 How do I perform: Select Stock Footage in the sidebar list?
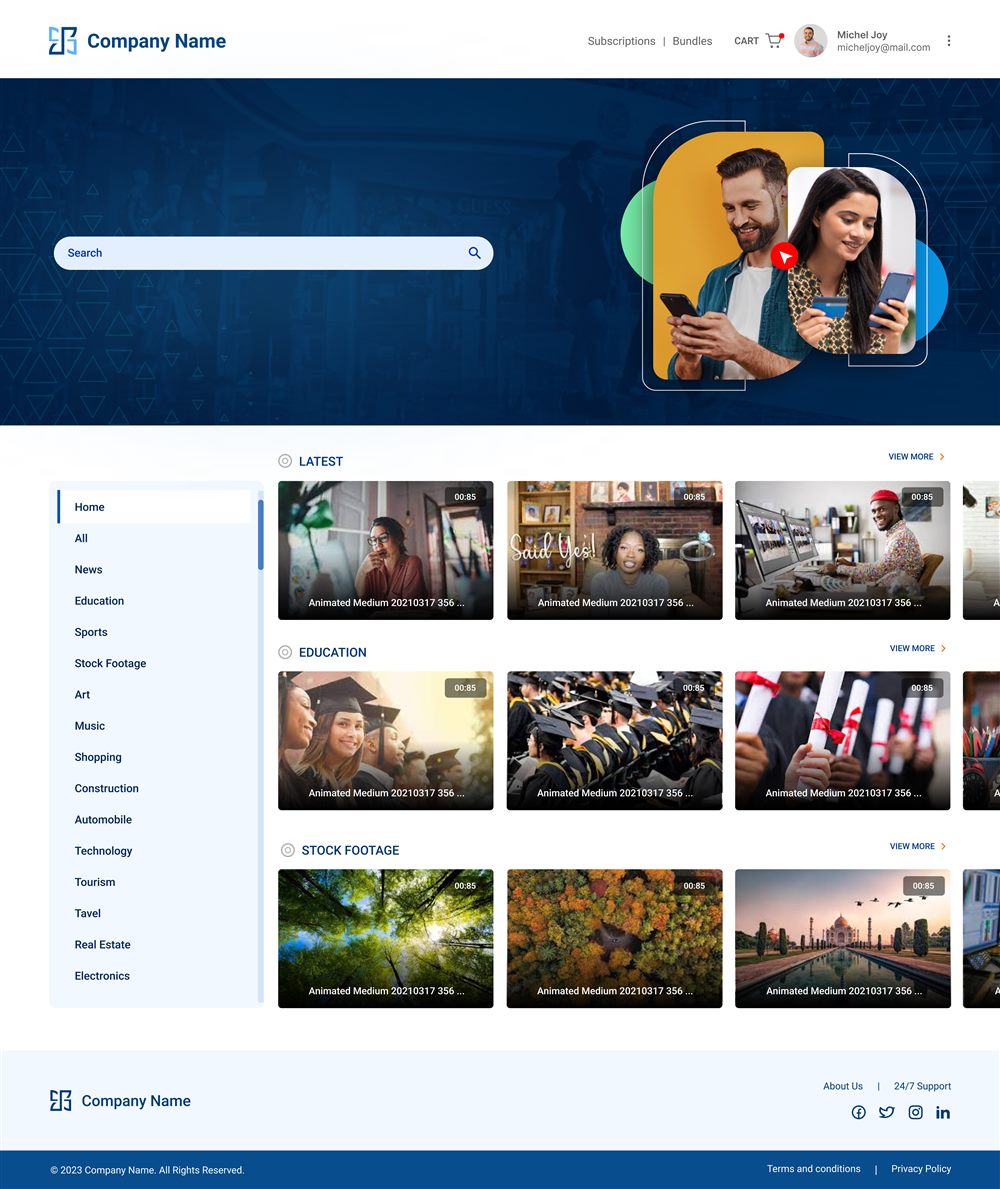(x=110, y=664)
